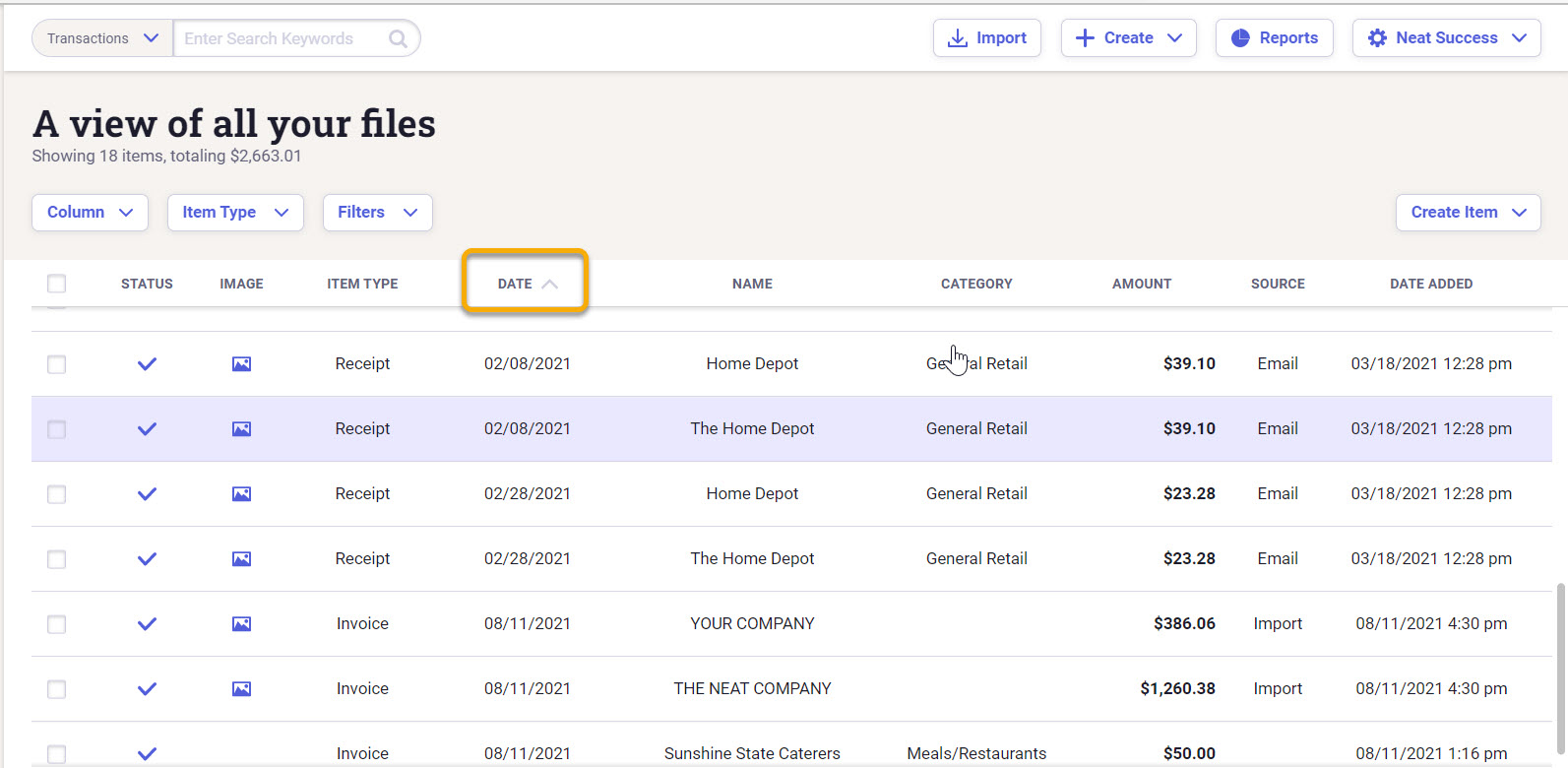
Task: Open the Item Type filter dropdown
Action: (x=235, y=213)
